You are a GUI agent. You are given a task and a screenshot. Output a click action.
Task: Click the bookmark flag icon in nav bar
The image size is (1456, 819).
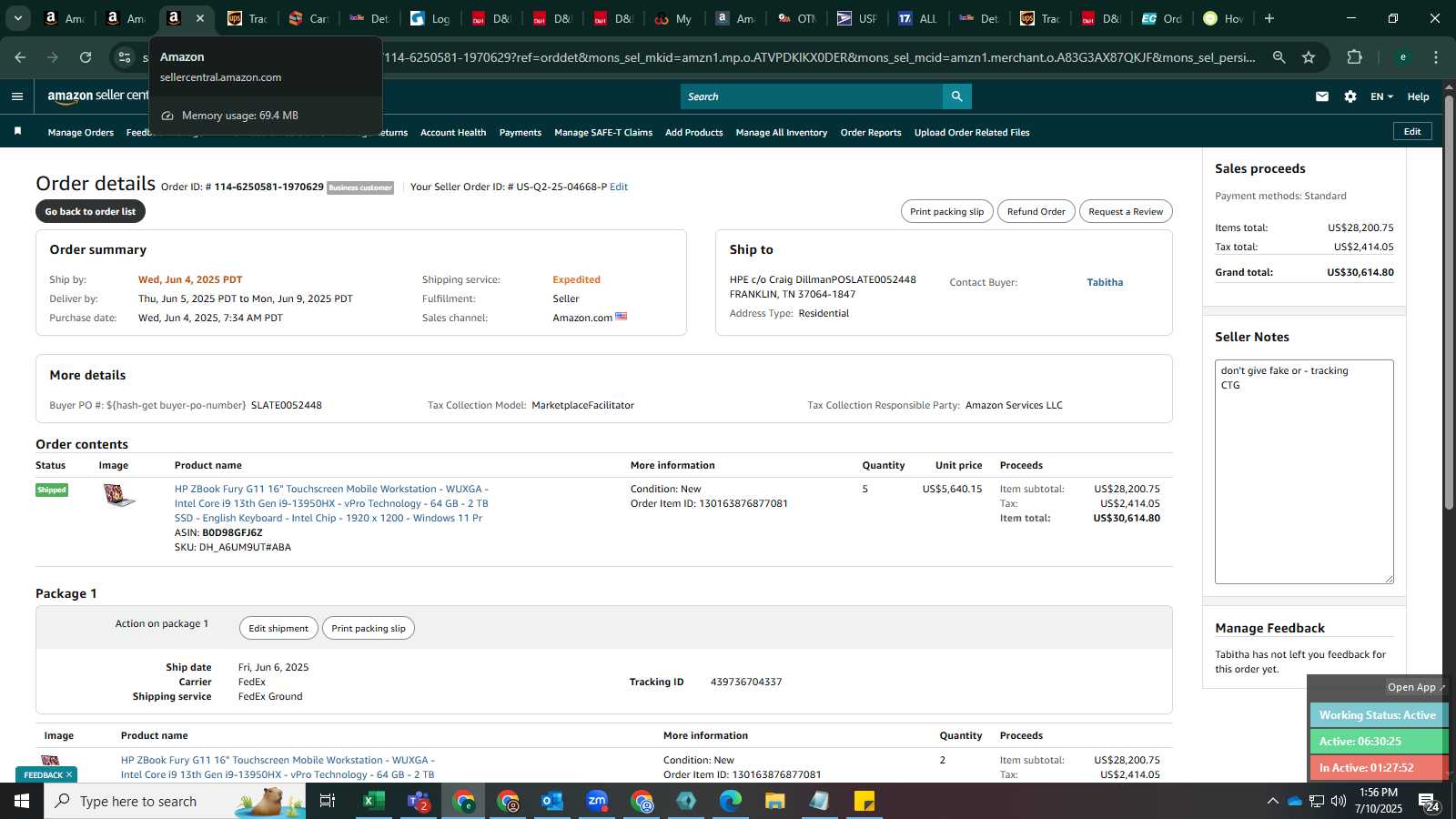(x=17, y=132)
